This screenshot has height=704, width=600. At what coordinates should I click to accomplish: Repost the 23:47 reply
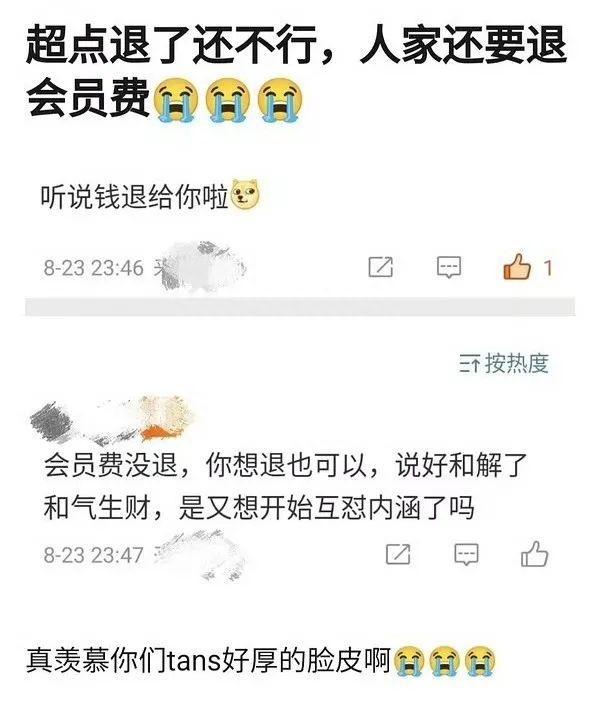click(x=398, y=554)
